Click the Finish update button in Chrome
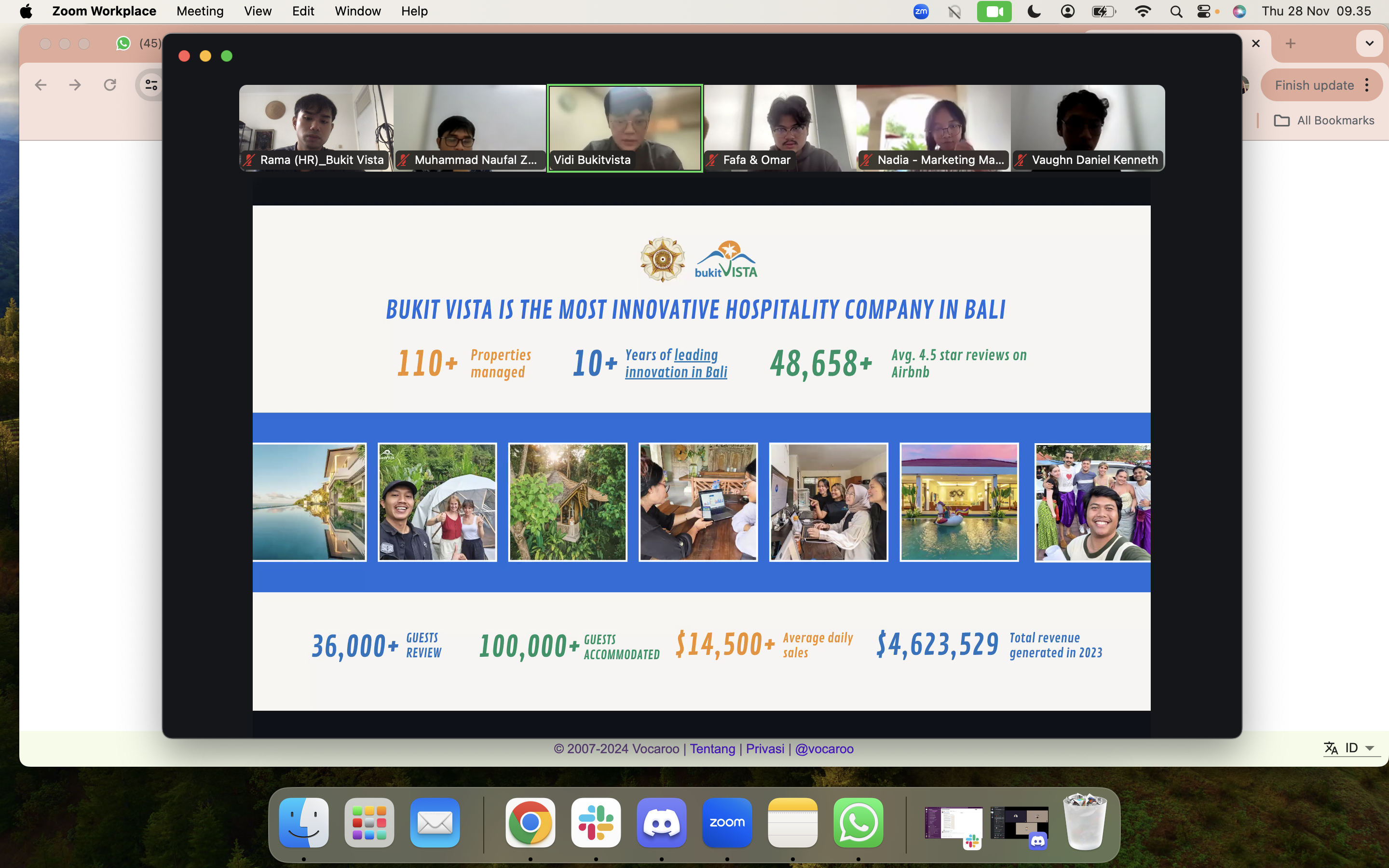 point(1314,85)
